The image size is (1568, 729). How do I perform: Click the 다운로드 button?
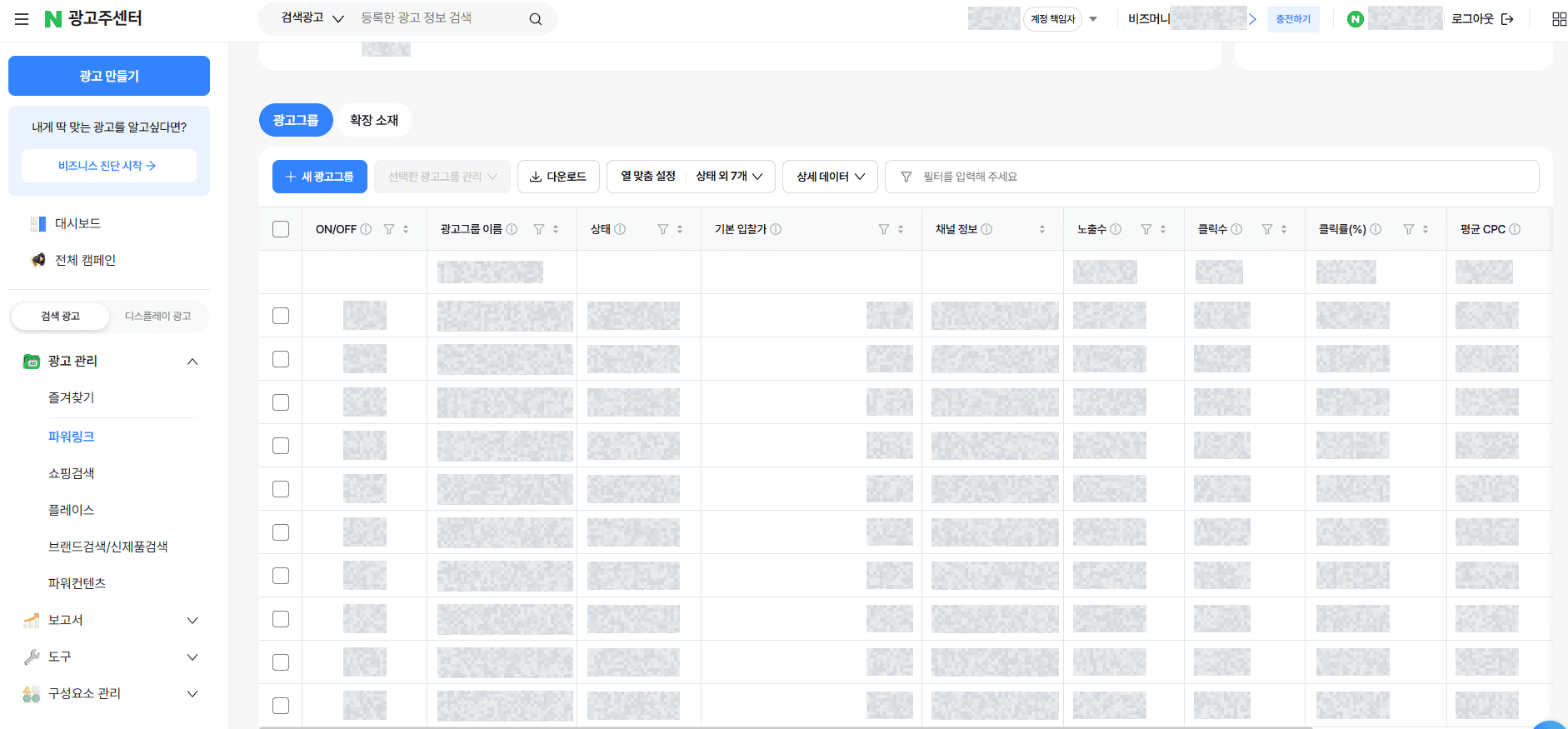coord(558,177)
